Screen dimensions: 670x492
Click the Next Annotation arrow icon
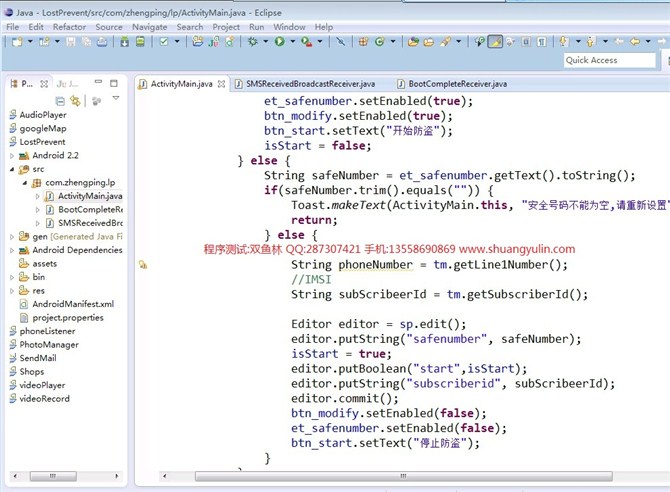click(564, 41)
